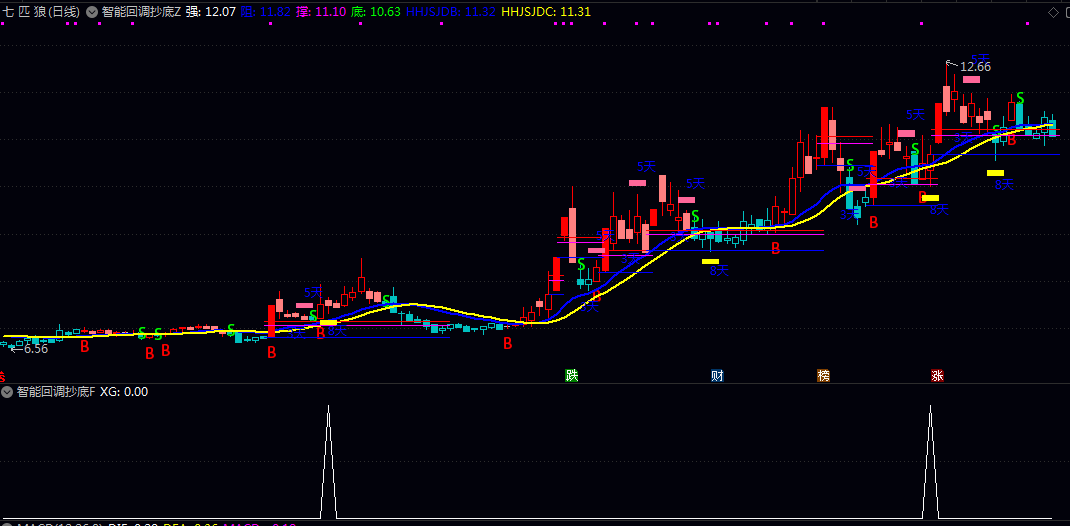Click the 七匹狼(日线) stock title
This screenshot has width=1070, height=526.
[x=41, y=12]
